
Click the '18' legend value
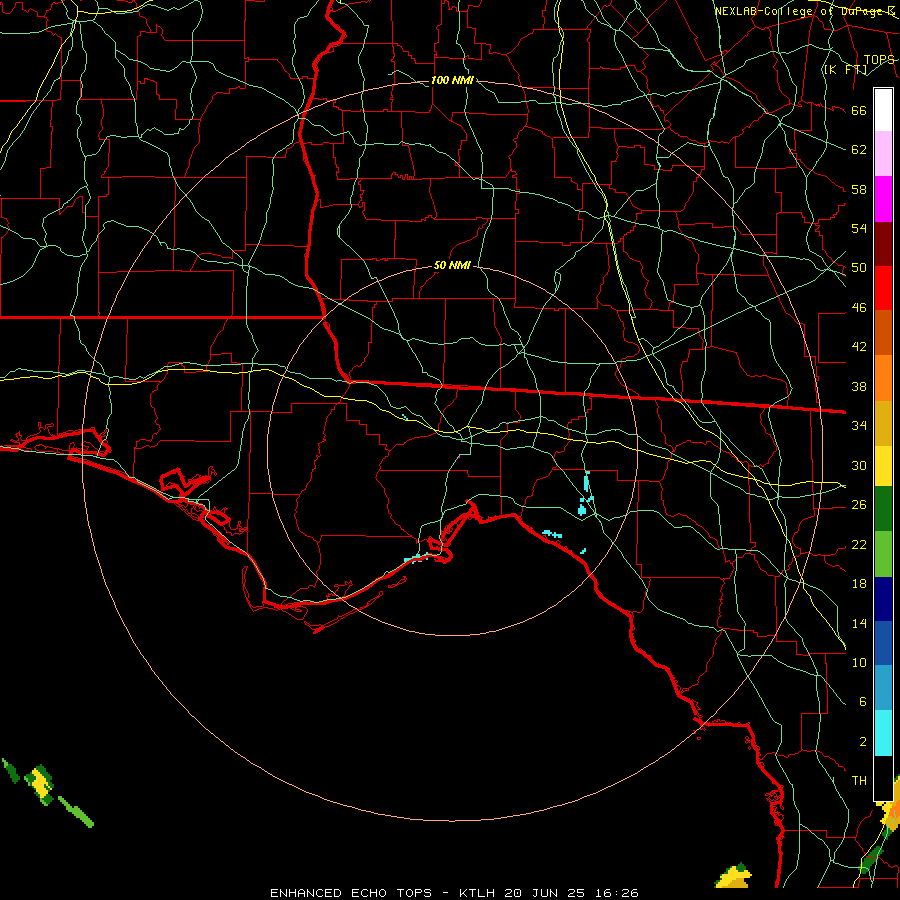(x=859, y=584)
